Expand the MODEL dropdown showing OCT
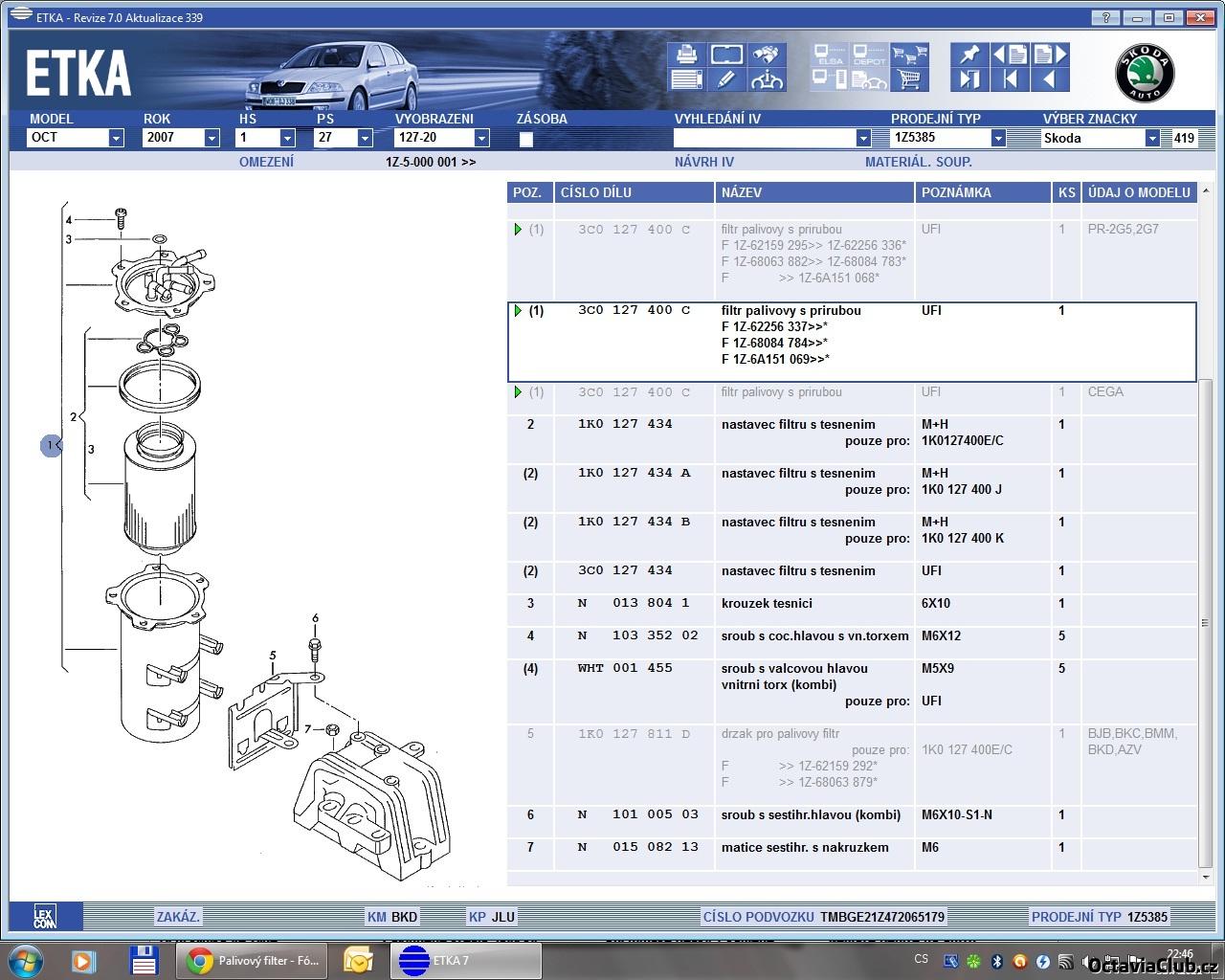This screenshot has width=1225, height=980. [116, 138]
